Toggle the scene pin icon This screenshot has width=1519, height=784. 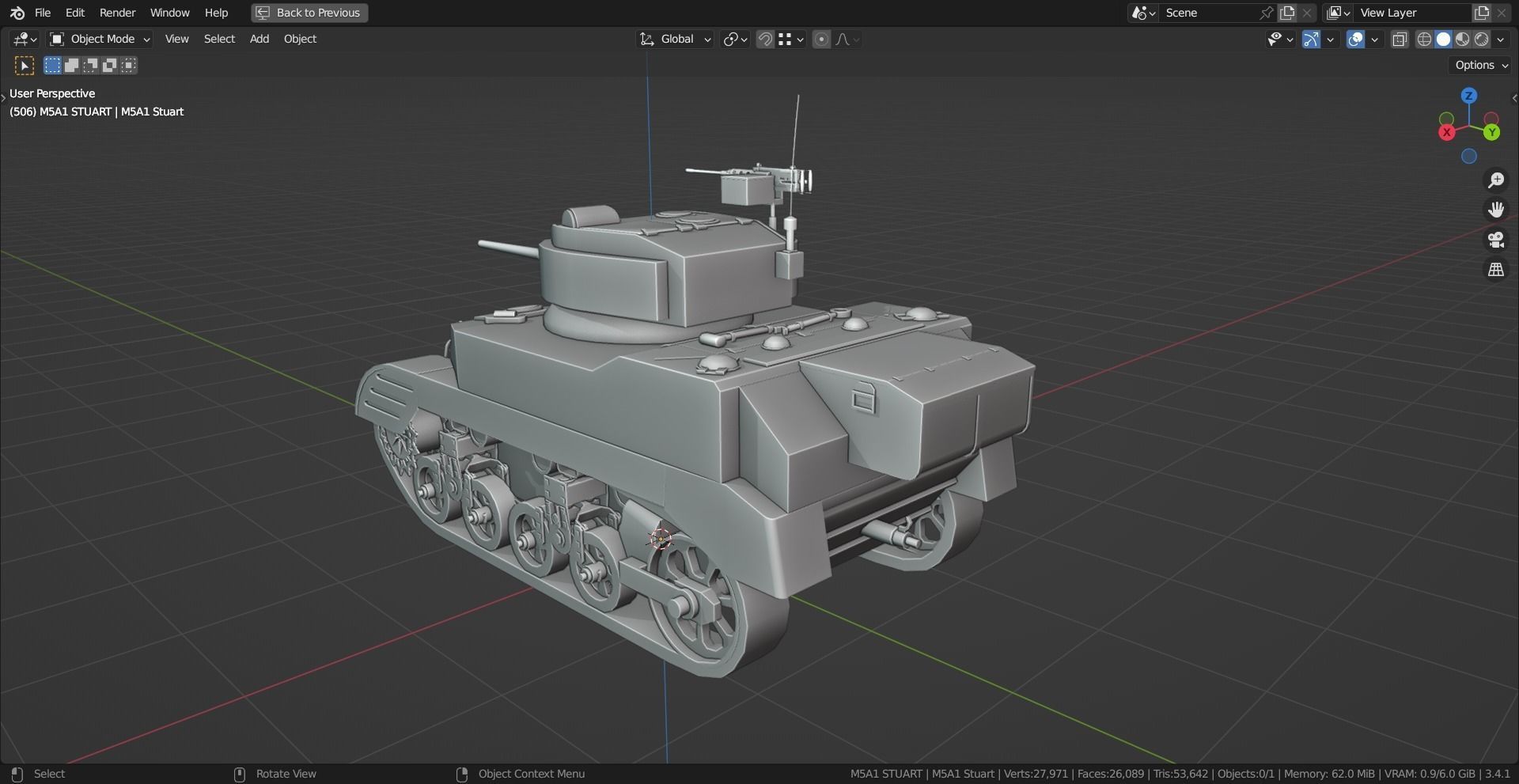click(x=1267, y=13)
